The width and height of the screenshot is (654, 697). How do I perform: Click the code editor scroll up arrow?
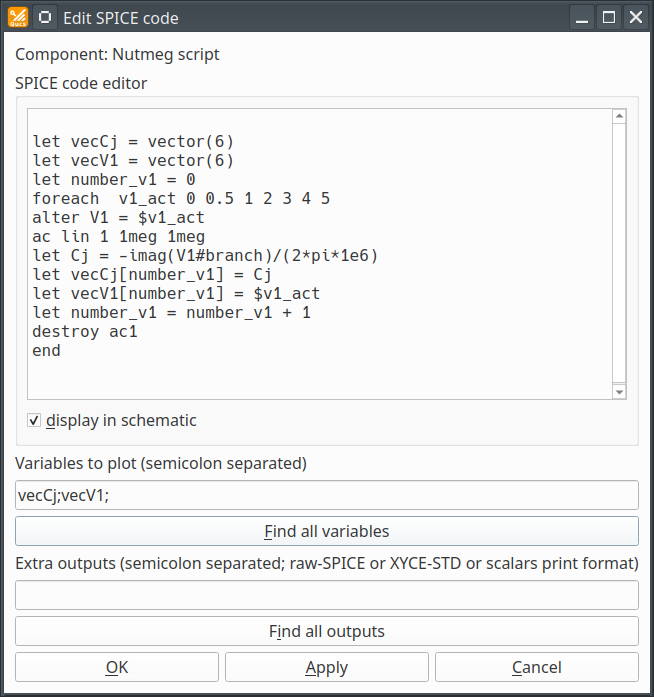[619, 117]
